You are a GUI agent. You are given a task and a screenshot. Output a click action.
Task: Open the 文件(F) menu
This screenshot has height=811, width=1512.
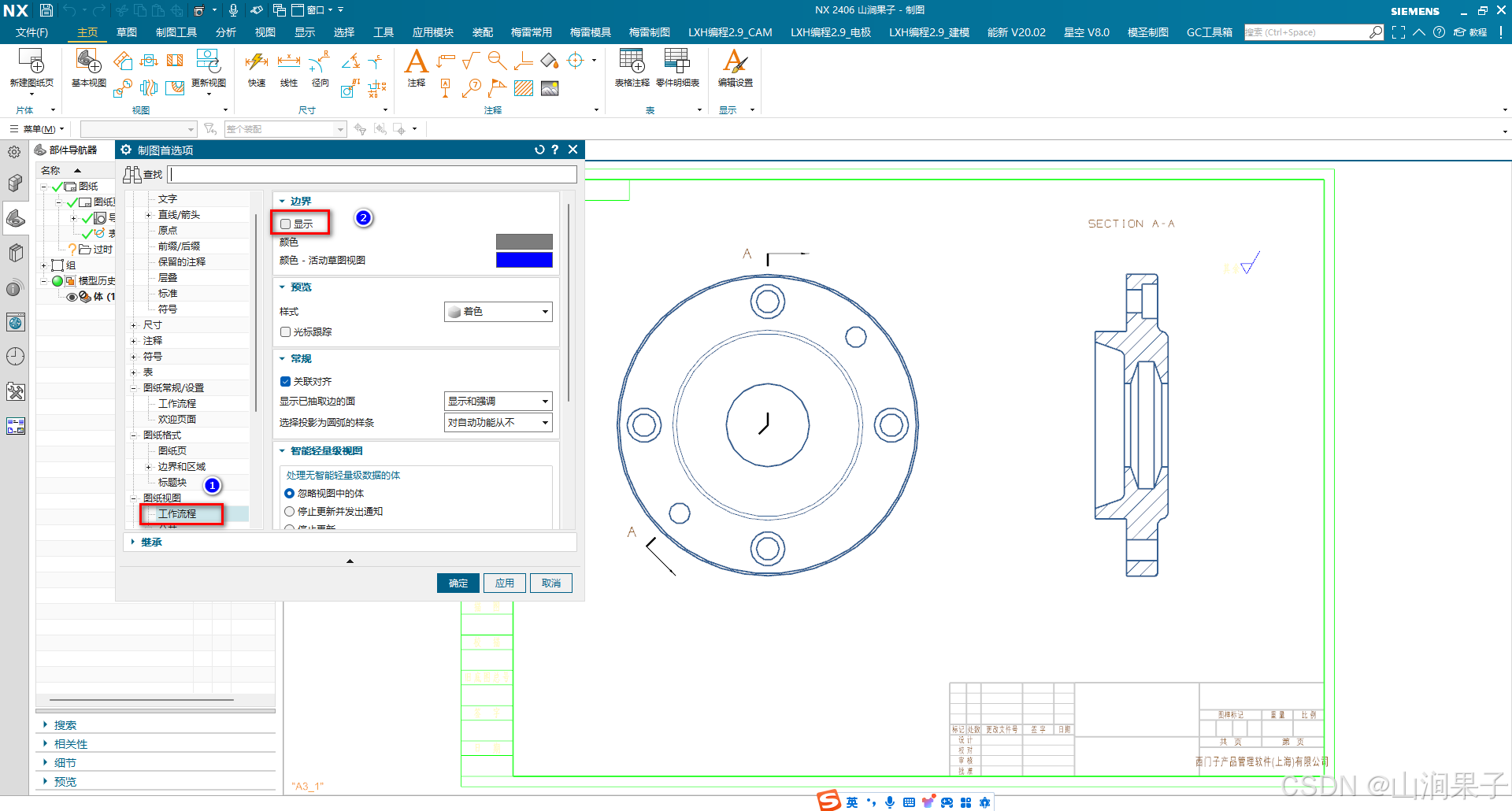tap(31, 32)
